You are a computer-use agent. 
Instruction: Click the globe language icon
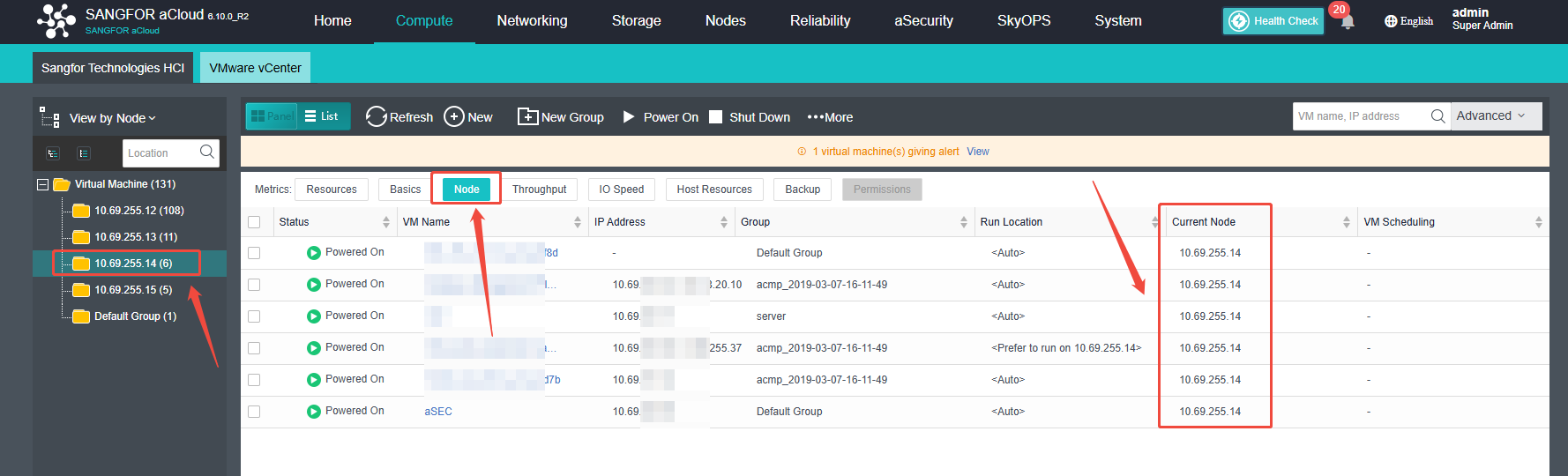click(x=1391, y=21)
